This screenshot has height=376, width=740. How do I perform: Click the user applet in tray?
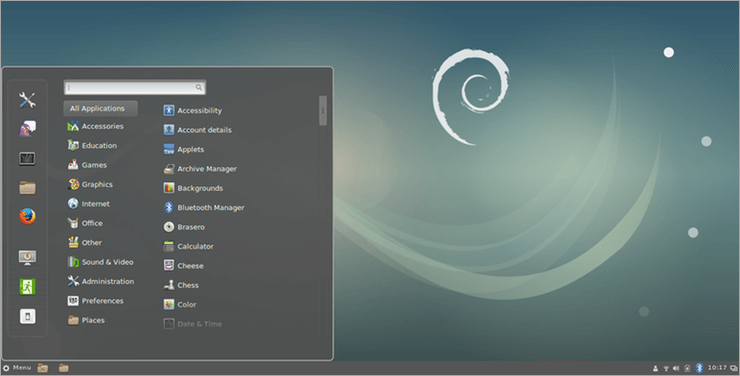click(655, 368)
